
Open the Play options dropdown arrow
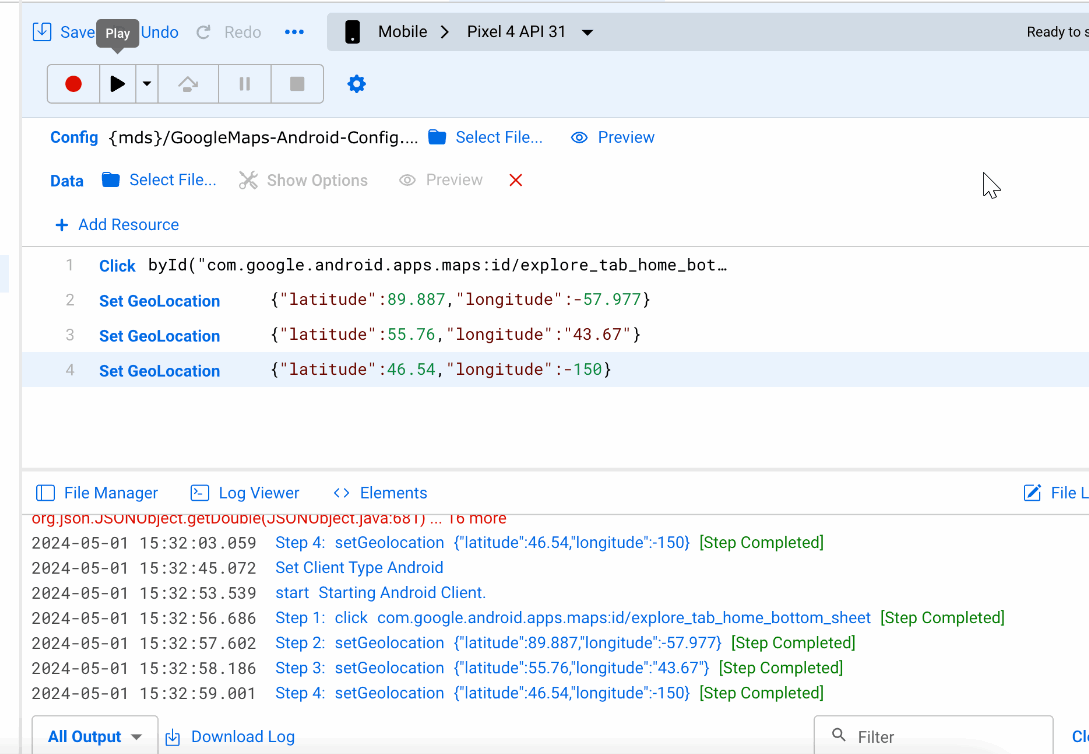click(147, 84)
